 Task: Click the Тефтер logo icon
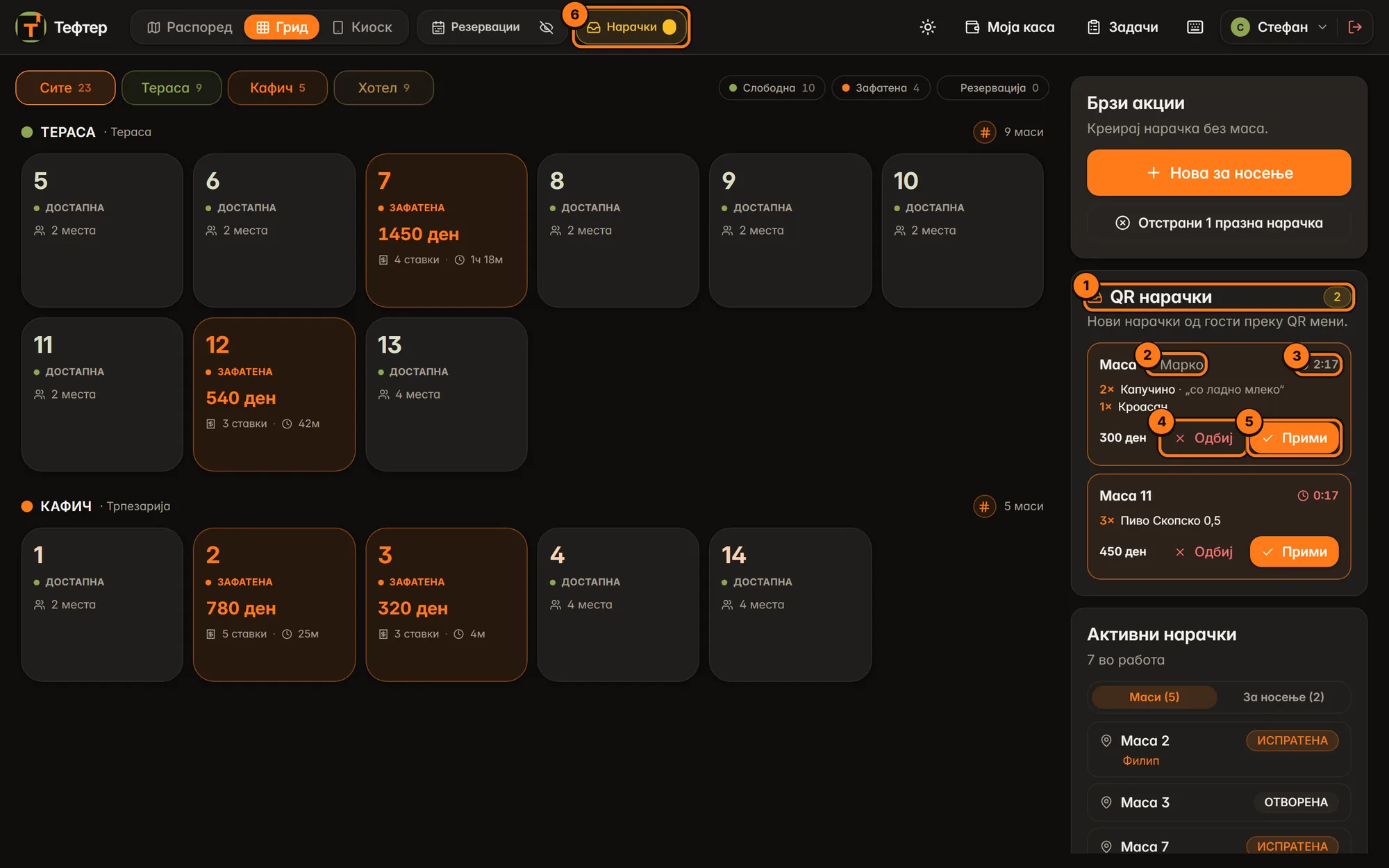[31, 27]
